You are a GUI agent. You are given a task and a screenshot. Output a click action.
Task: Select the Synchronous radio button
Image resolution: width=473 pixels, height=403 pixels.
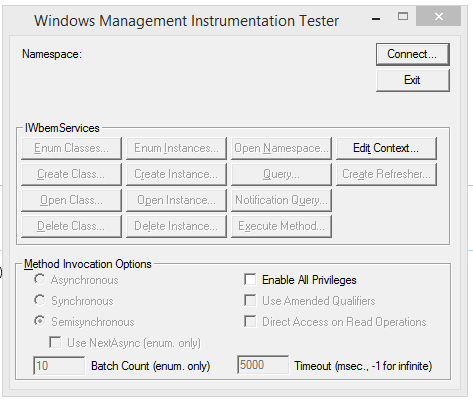[40, 300]
